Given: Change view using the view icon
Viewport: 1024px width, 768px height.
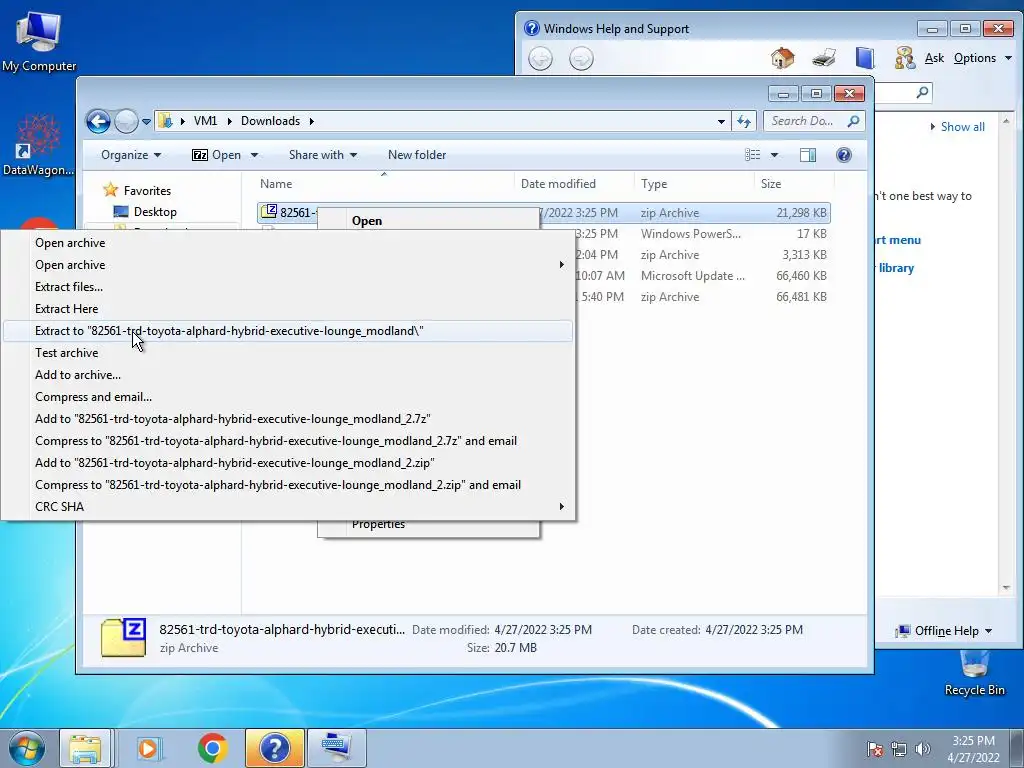Looking at the screenshot, I should (752, 155).
